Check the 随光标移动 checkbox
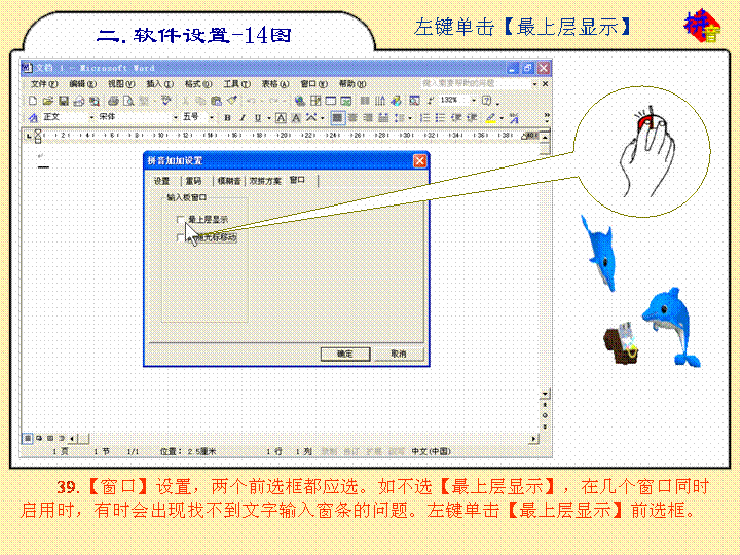Viewport: 740px width, 555px height. [181, 238]
